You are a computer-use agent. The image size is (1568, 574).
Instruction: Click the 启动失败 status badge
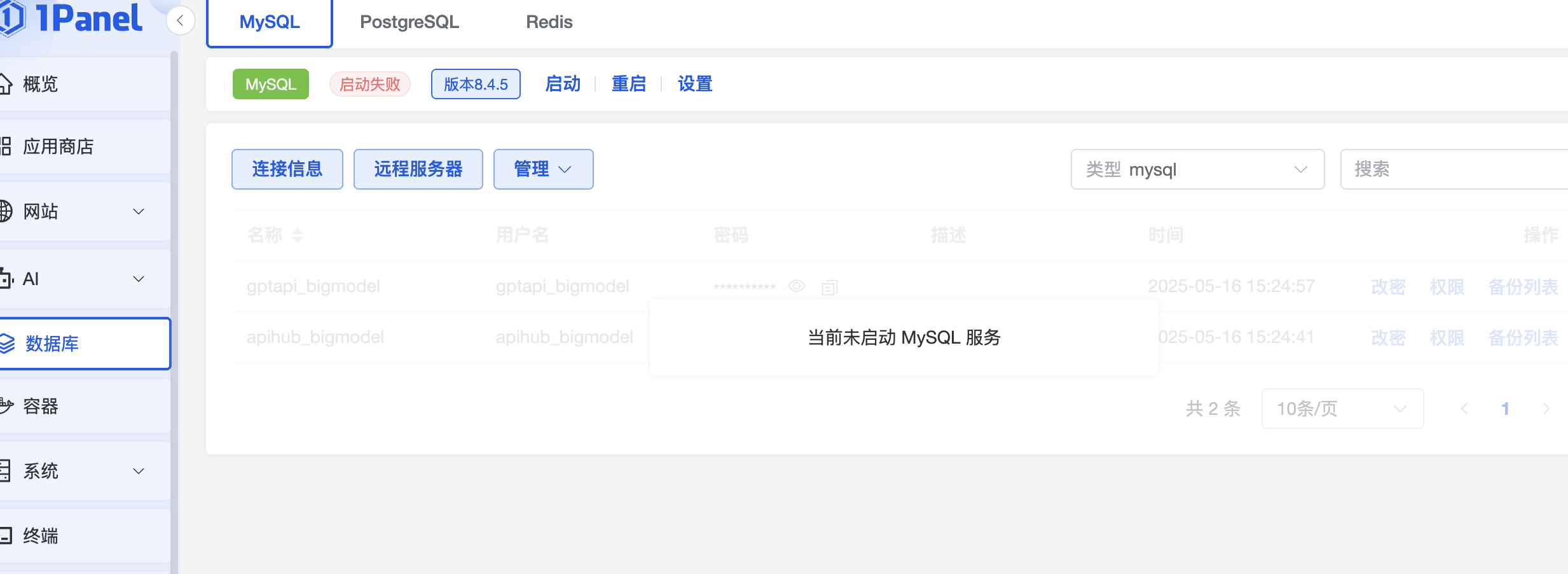point(370,84)
